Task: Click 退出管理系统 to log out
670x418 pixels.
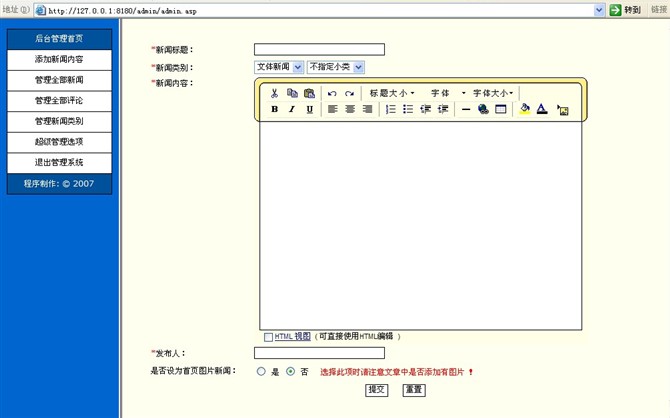Action: point(59,162)
